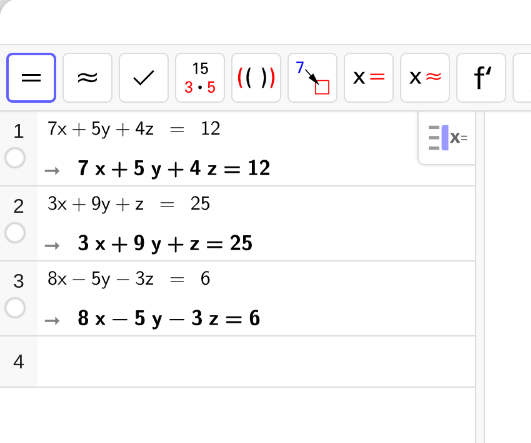Open the CAS style bar toggle
The width and height of the screenshot is (531, 443).
point(447,138)
